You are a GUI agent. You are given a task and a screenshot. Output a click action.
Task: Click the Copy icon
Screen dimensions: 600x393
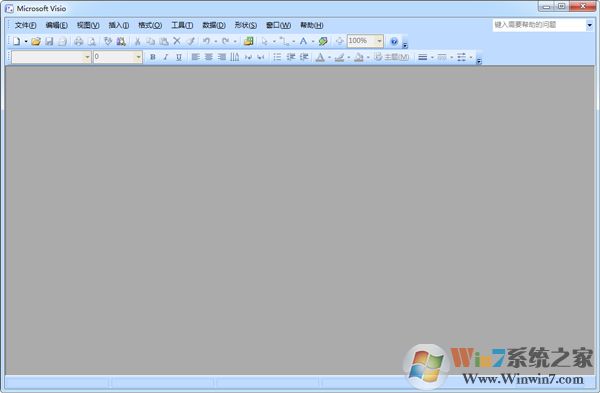[151, 41]
